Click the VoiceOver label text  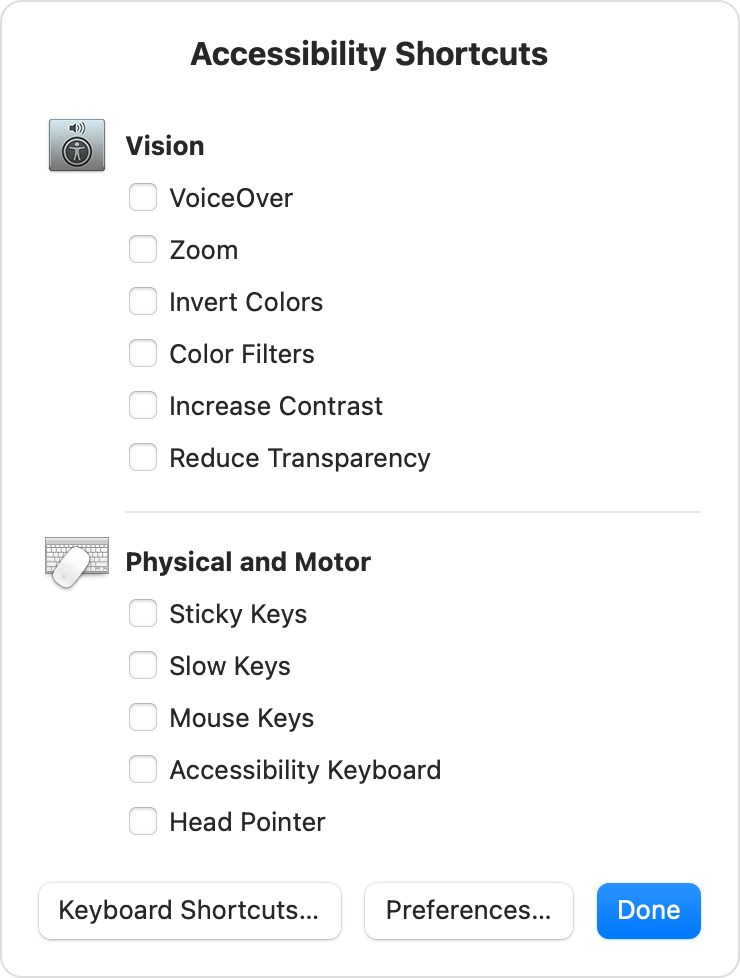[x=232, y=198]
